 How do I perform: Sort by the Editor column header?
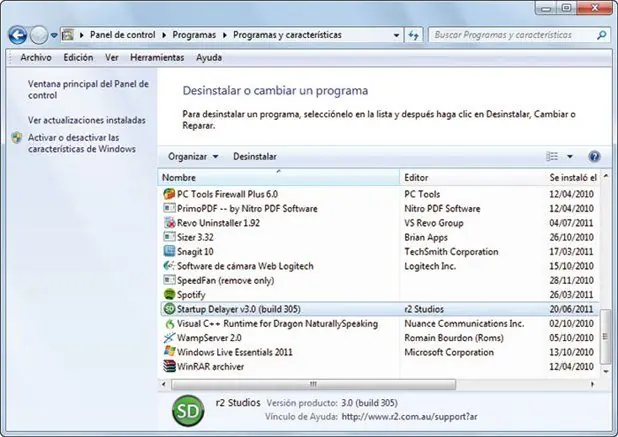(473, 177)
